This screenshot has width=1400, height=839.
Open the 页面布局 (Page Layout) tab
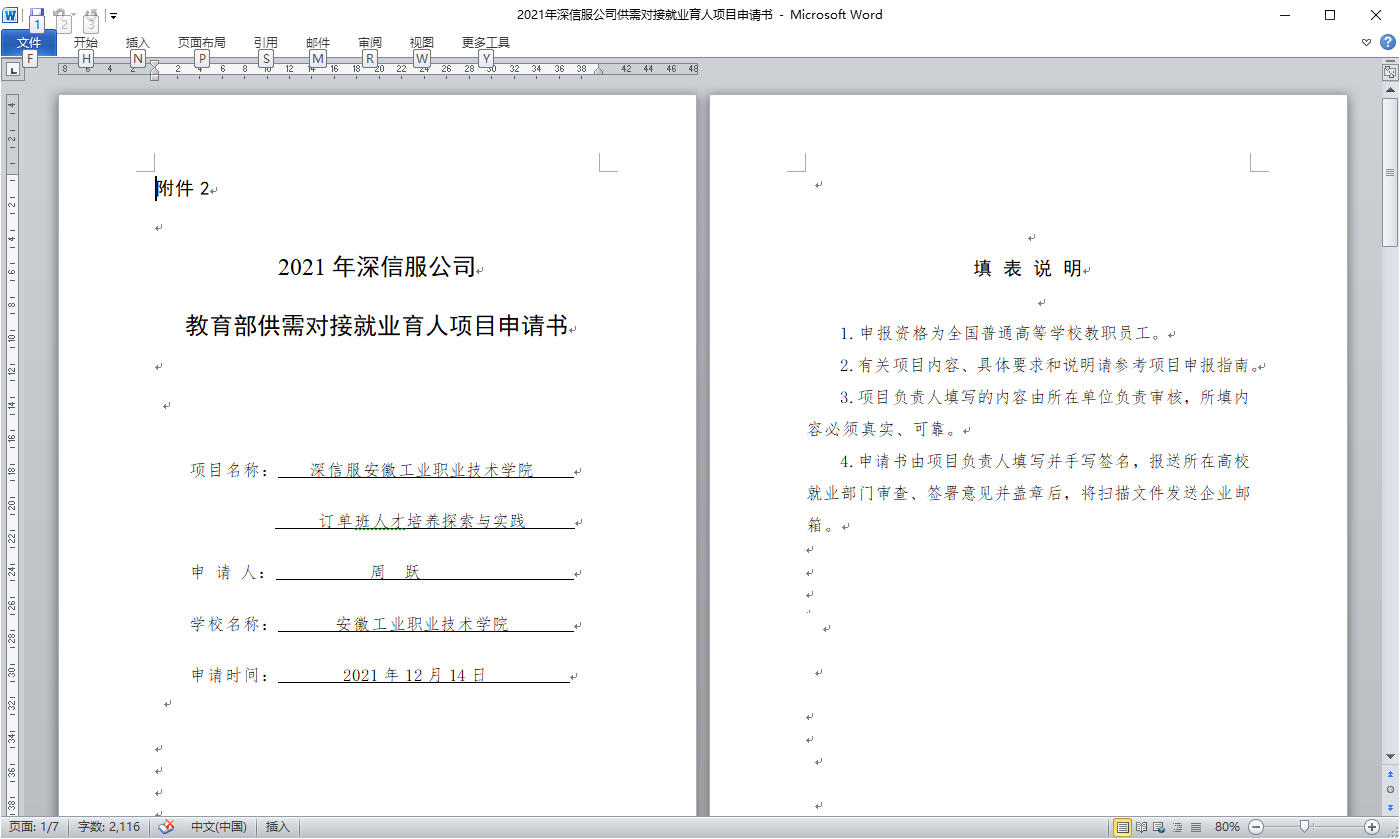pos(201,43)
